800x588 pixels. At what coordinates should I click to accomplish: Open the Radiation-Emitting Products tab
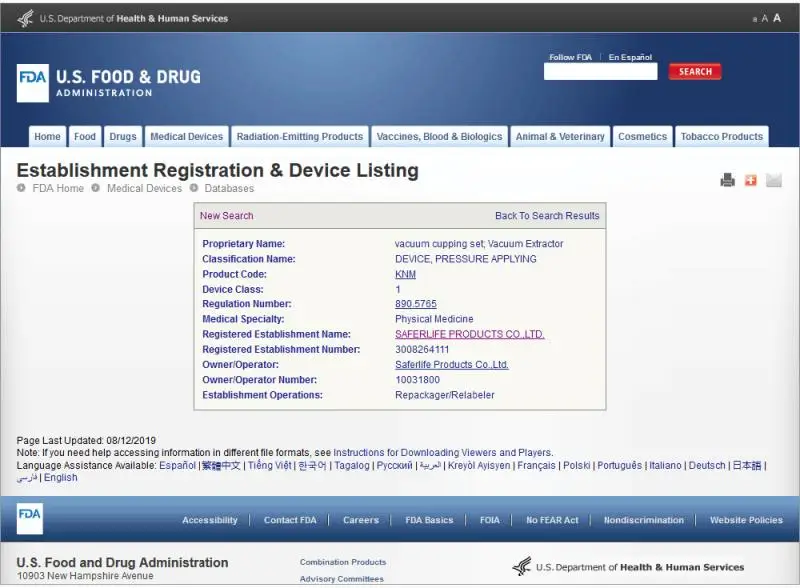[299, 137]
